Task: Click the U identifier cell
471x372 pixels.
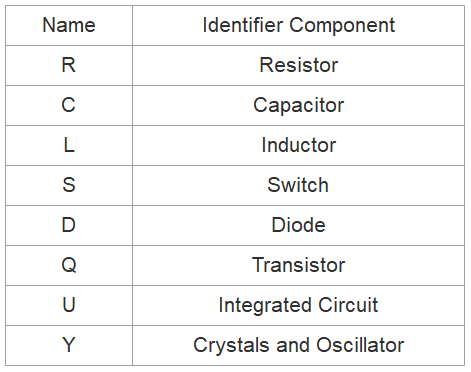Action: [69, 305]
